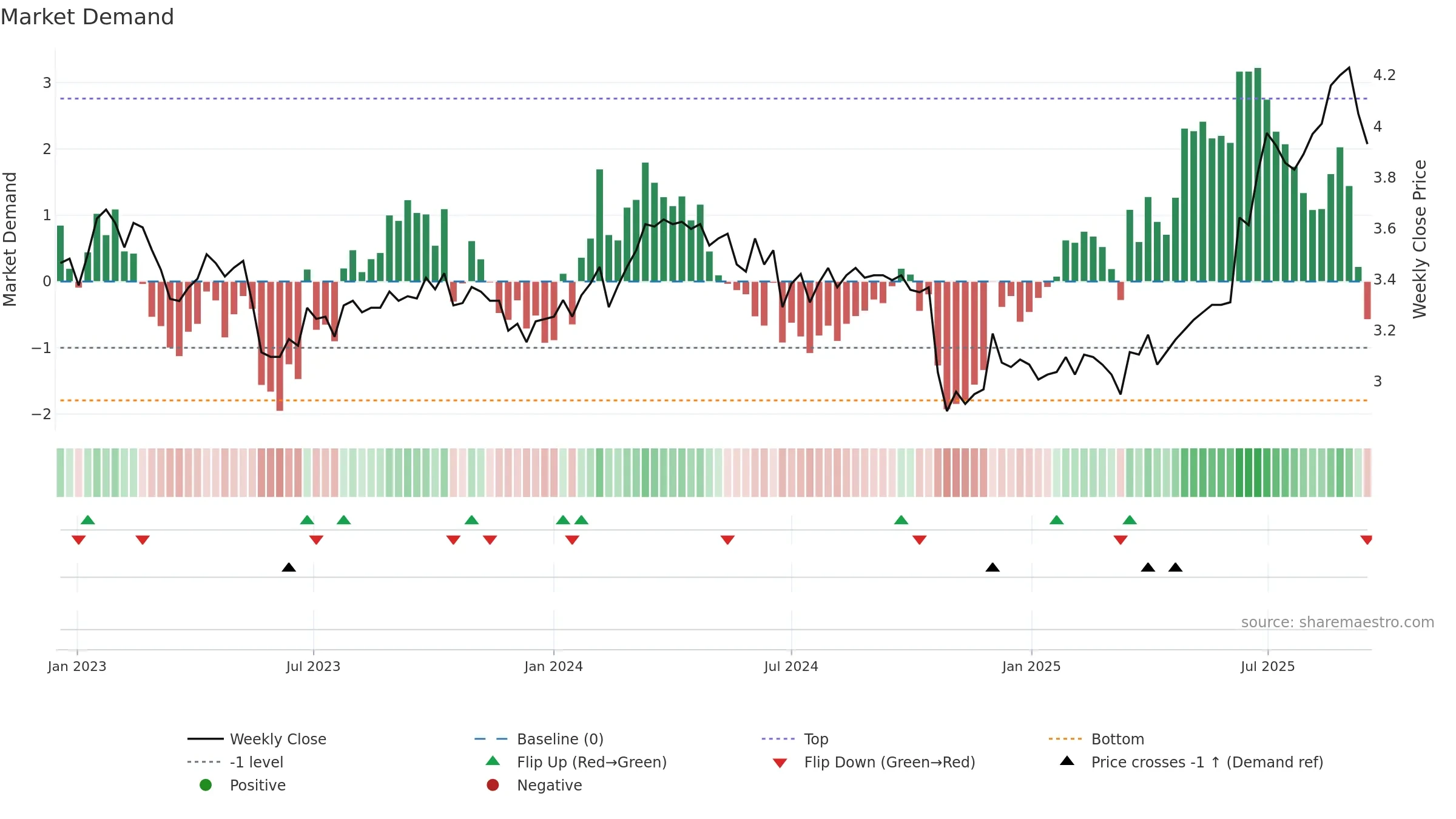Viewport: 1456px width, 819px height.
Task: Click the Jan 2024 x-axis label
Action: point(553,666)
